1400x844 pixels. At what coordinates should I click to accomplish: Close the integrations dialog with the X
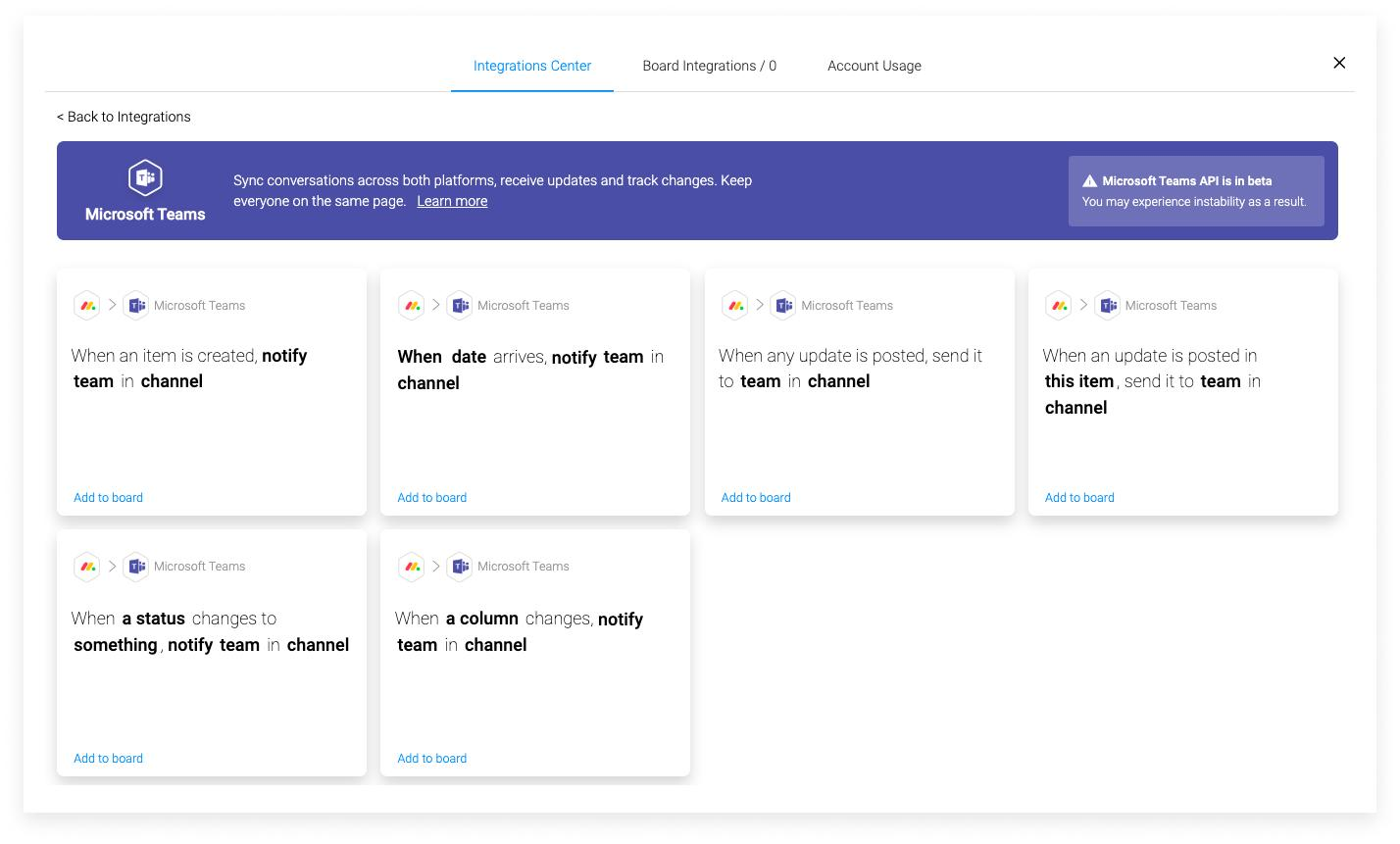[1339, 63]
